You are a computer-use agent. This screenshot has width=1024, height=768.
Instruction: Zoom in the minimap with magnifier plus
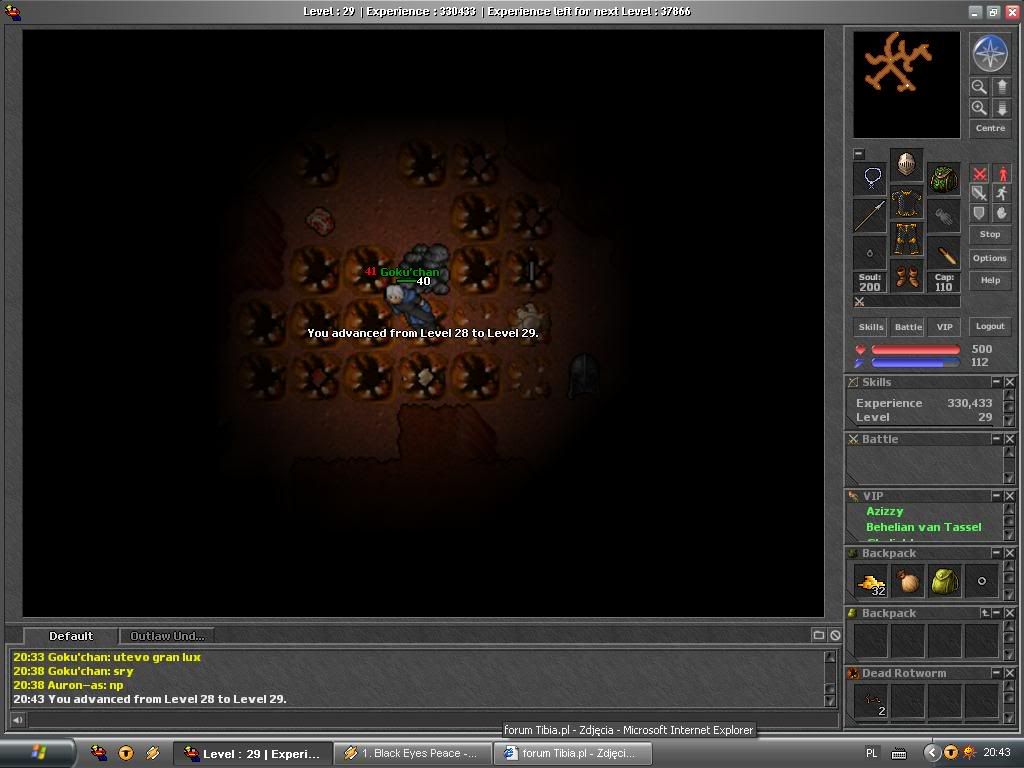coord(979,108)
